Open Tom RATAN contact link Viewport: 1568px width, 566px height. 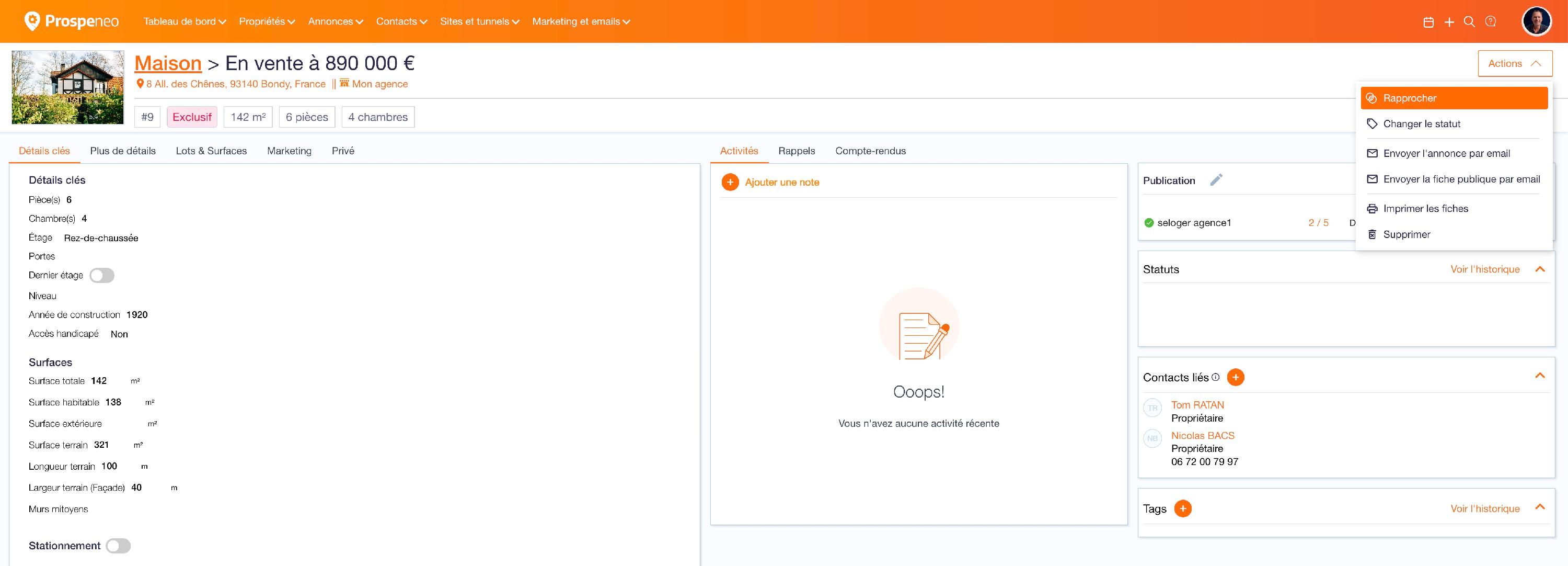coord(1197,404)
